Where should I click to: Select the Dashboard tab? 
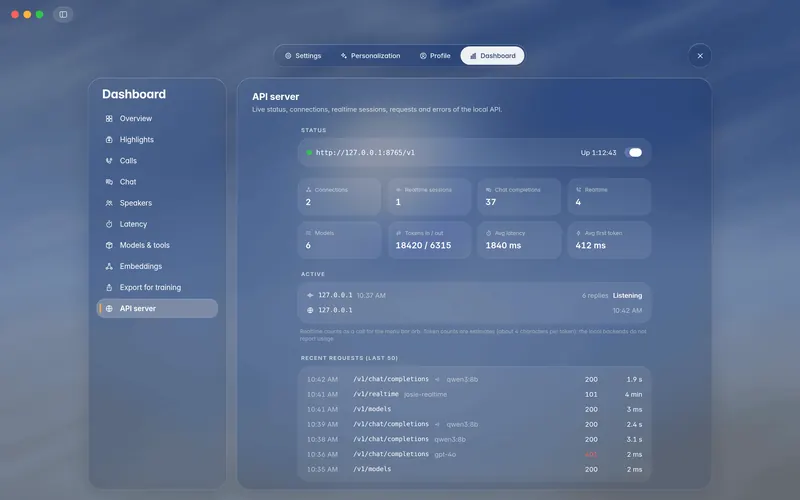(x=492, y=56)
